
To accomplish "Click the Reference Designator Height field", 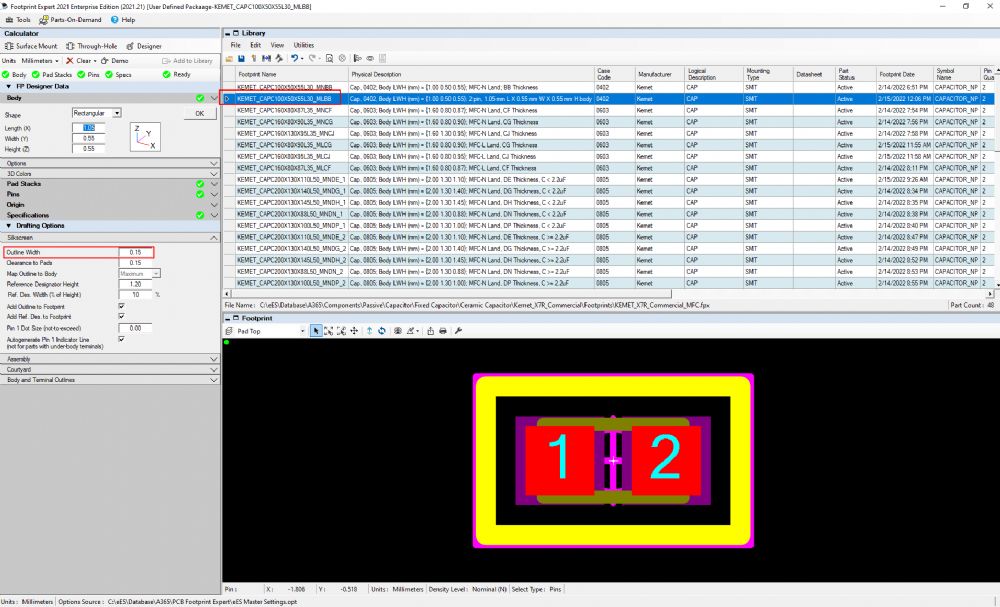I will pyautogui.click(x=135, y=284).
